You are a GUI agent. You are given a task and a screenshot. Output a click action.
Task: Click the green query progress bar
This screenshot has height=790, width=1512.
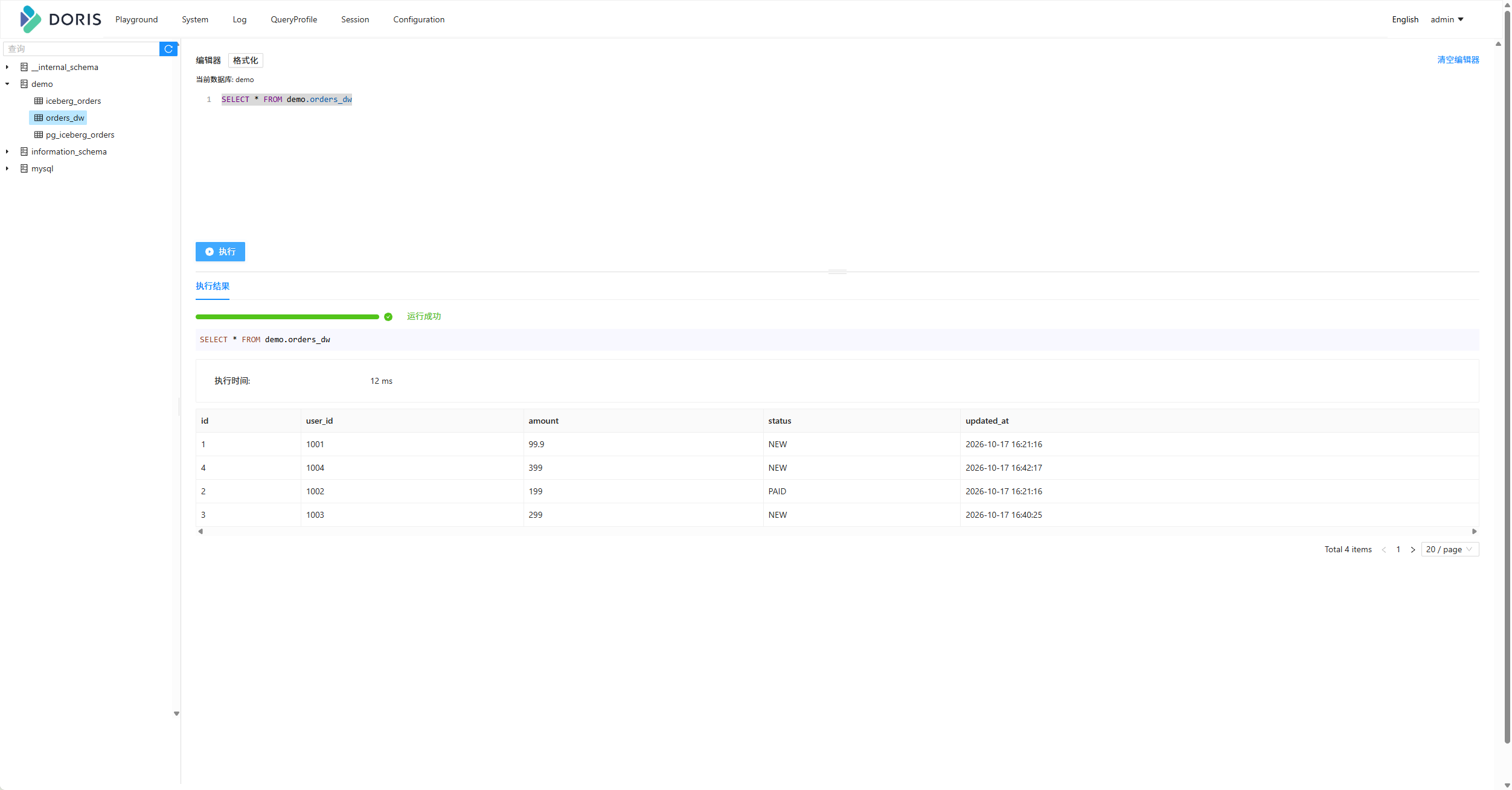(x=287, y=317)
